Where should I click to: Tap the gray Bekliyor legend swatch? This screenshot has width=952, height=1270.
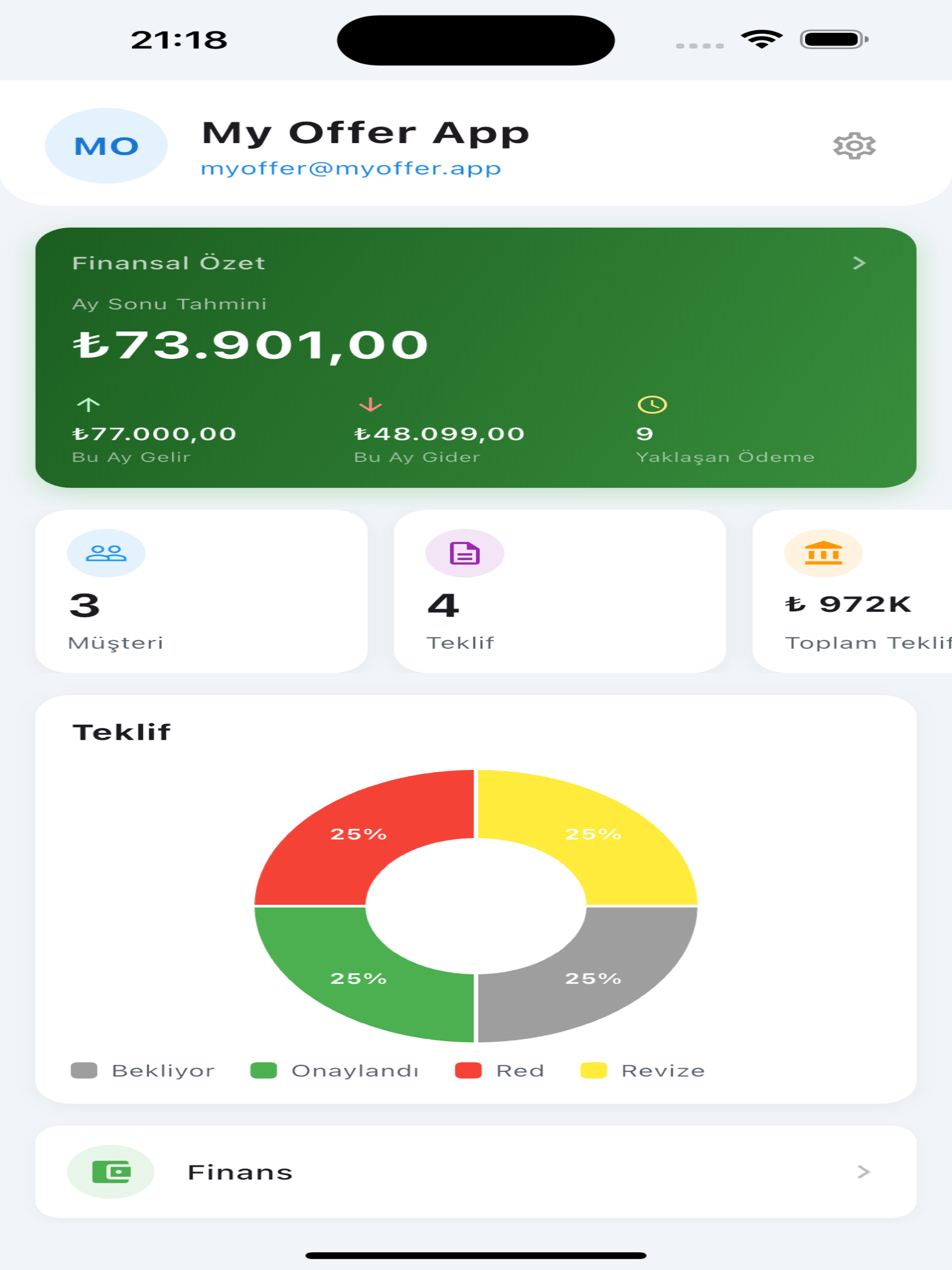click(84, 1070)
